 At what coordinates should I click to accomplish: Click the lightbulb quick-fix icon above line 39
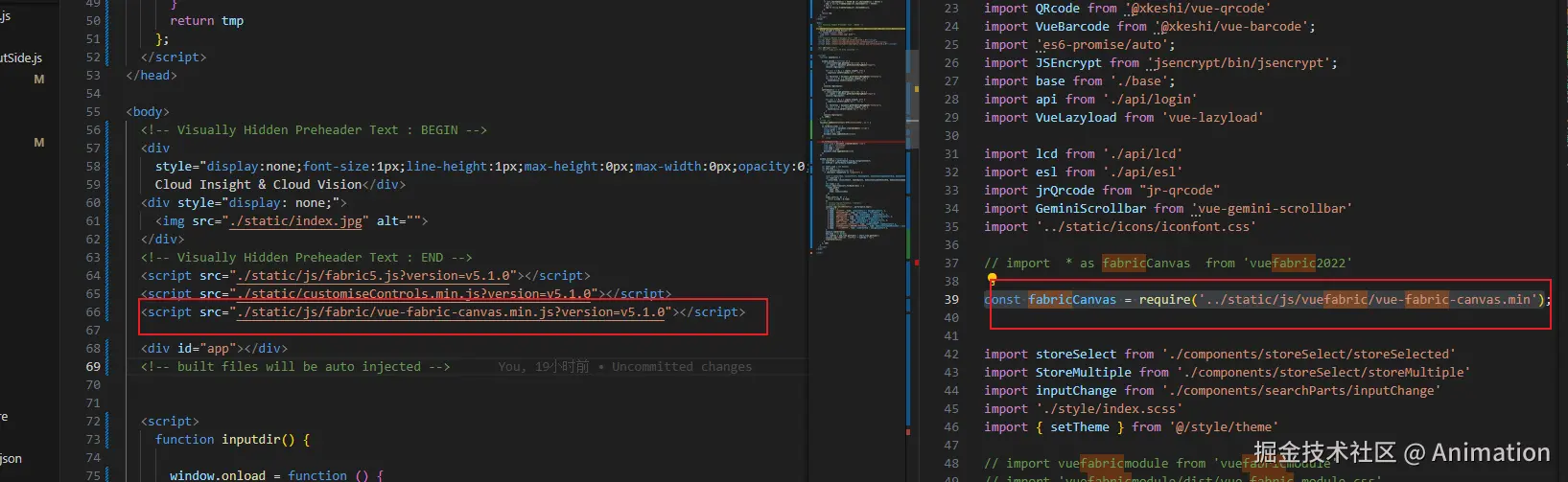click(992, 280)
